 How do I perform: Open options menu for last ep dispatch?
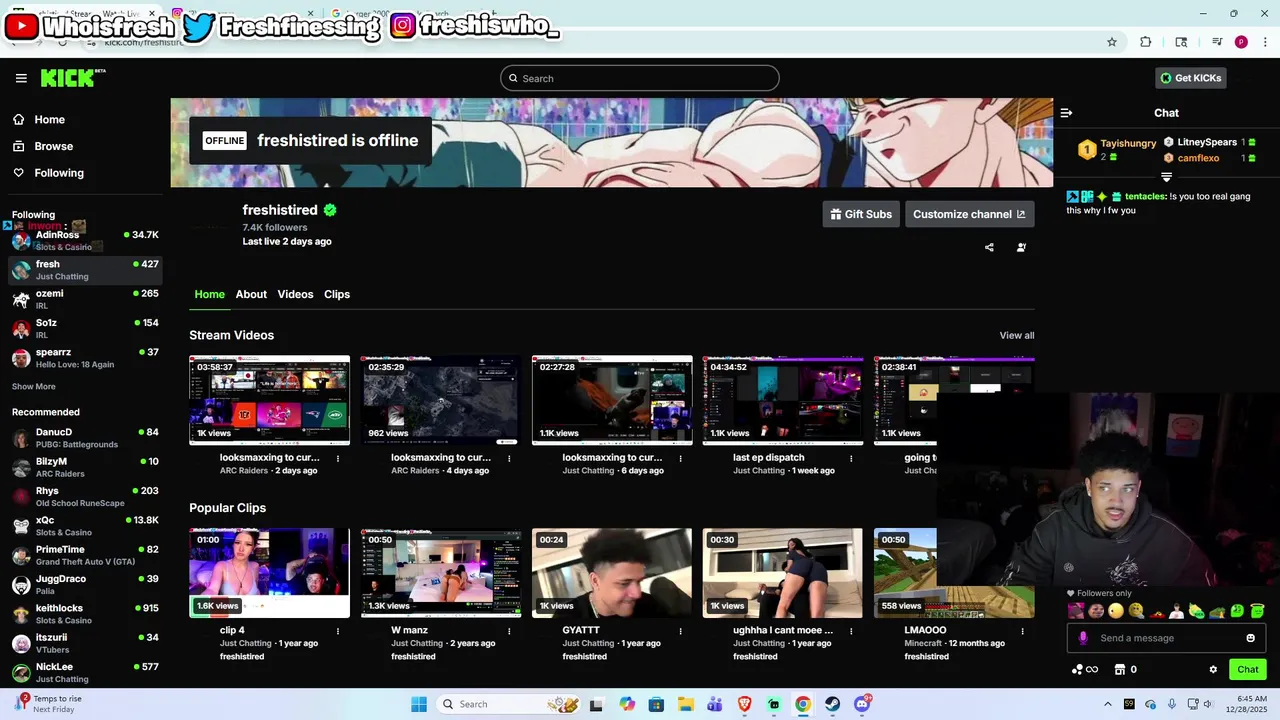(x=851, y=458)
